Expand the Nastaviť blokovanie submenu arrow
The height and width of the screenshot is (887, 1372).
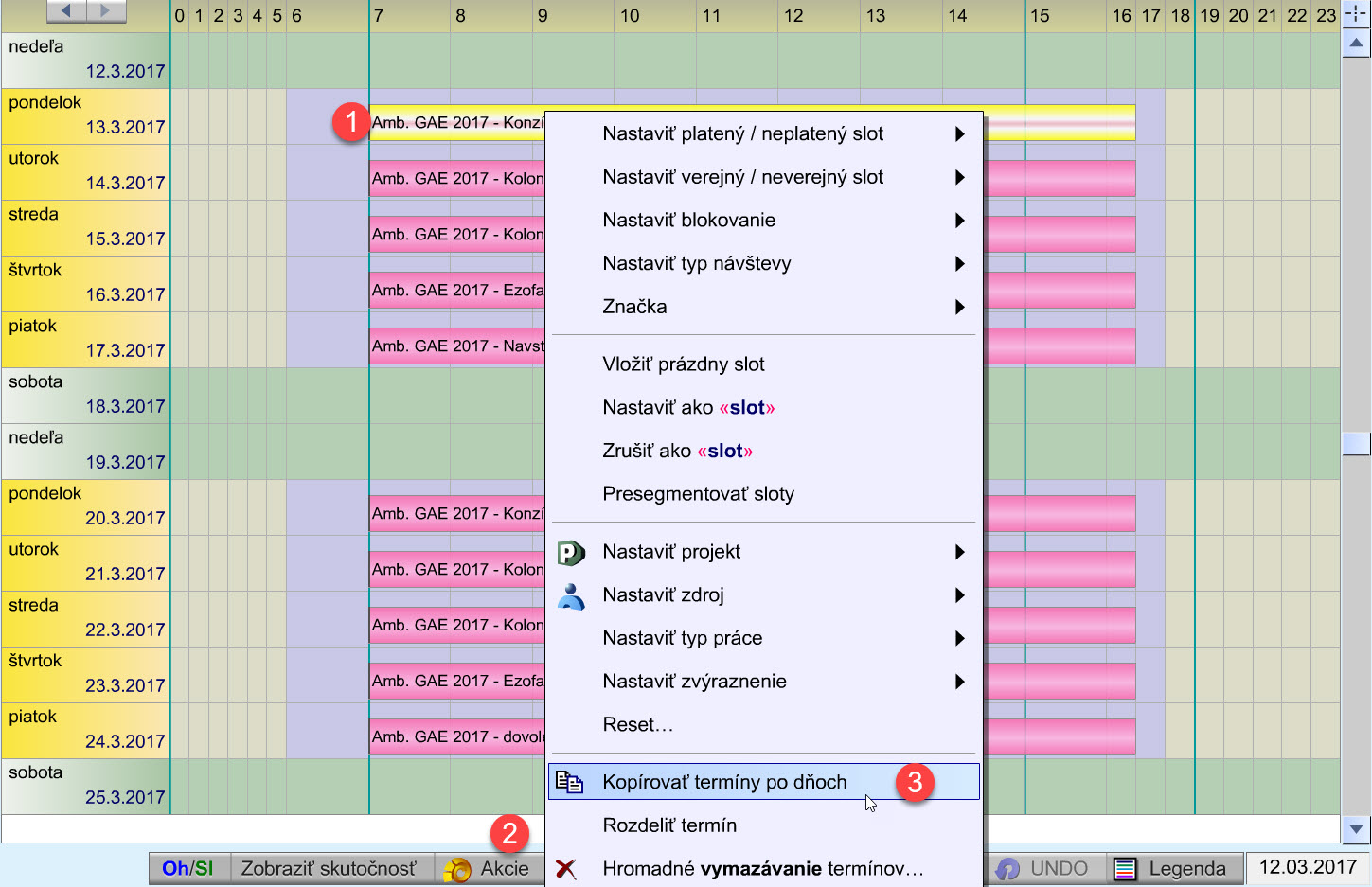click(959, 221)
